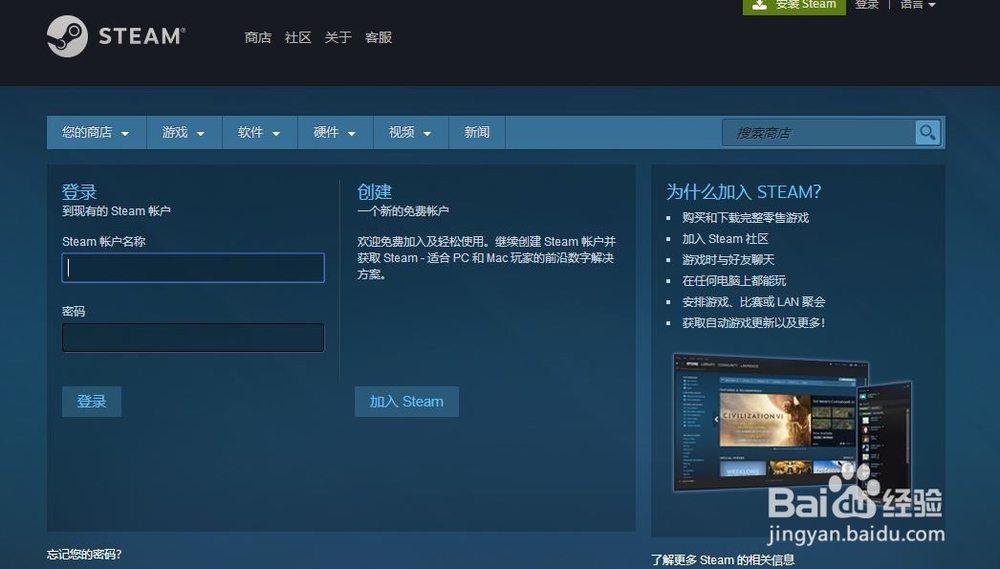Click the 购买和下载完整零售游戏 text

pos(746,218)
